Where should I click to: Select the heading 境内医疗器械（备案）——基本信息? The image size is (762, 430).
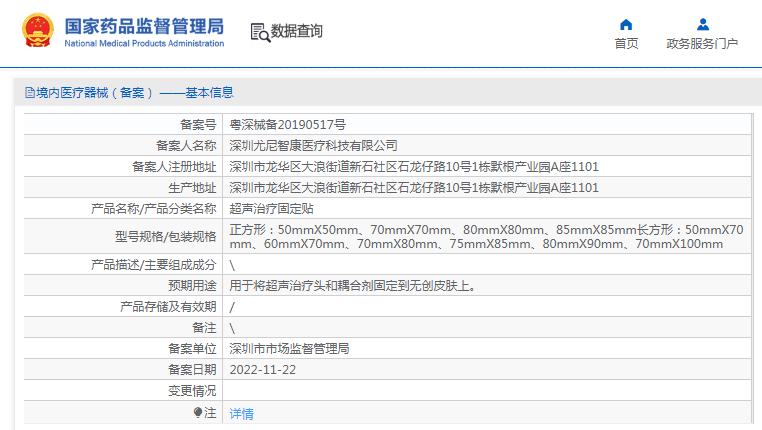[135, 92]
